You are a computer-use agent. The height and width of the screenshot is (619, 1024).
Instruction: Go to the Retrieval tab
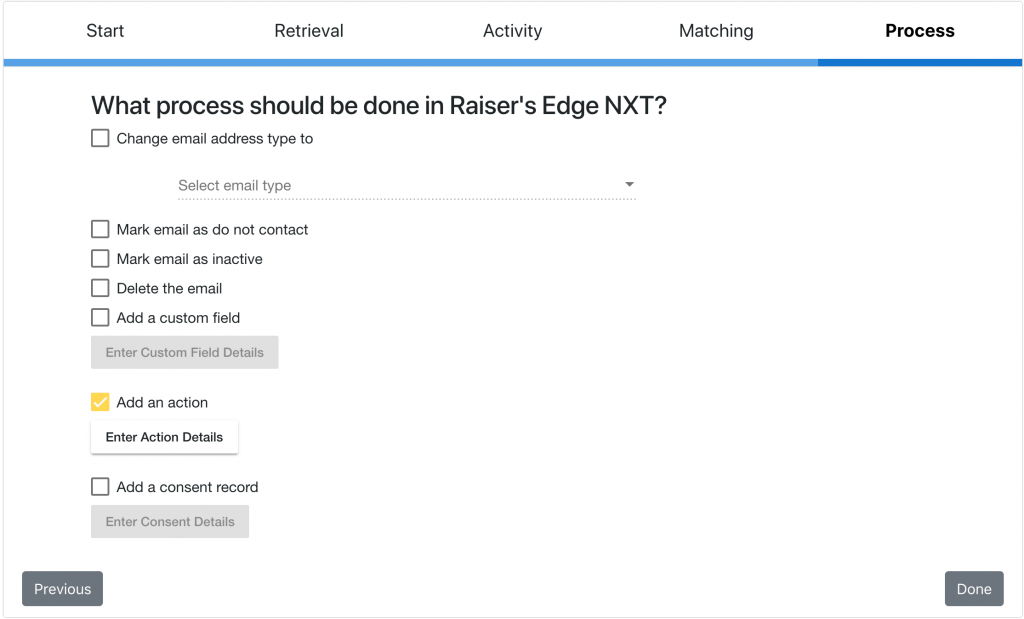tap(308, 31)
